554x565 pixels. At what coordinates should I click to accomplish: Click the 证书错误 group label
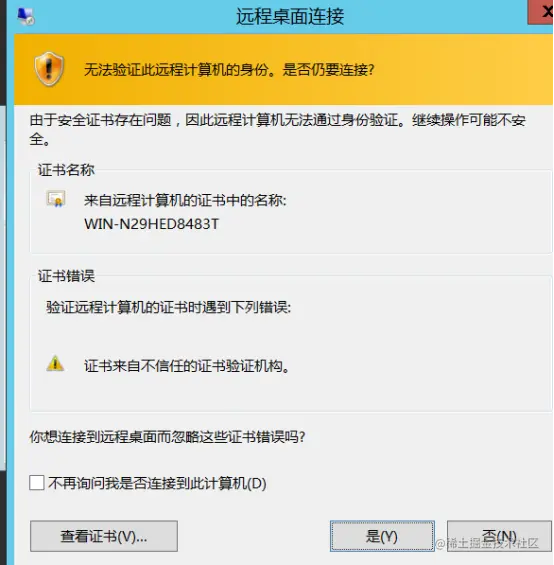pyautogui.click(x=66, y=276)
